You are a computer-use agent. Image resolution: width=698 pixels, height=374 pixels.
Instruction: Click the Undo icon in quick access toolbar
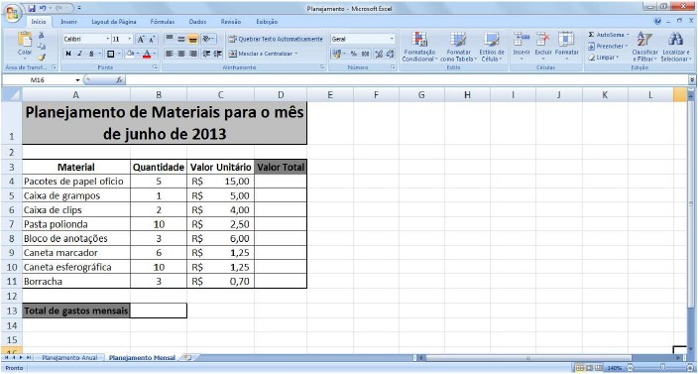43,8
